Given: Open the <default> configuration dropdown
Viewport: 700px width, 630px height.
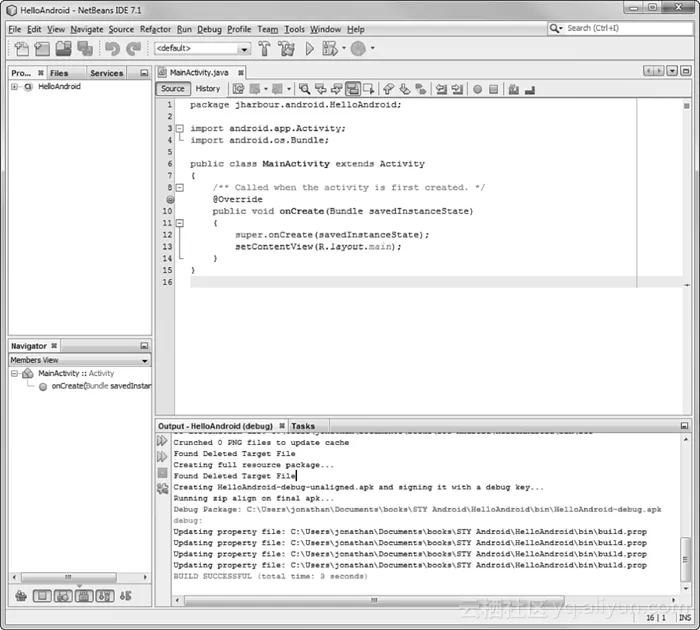Looking at the screenshot, I should (201, 48).
